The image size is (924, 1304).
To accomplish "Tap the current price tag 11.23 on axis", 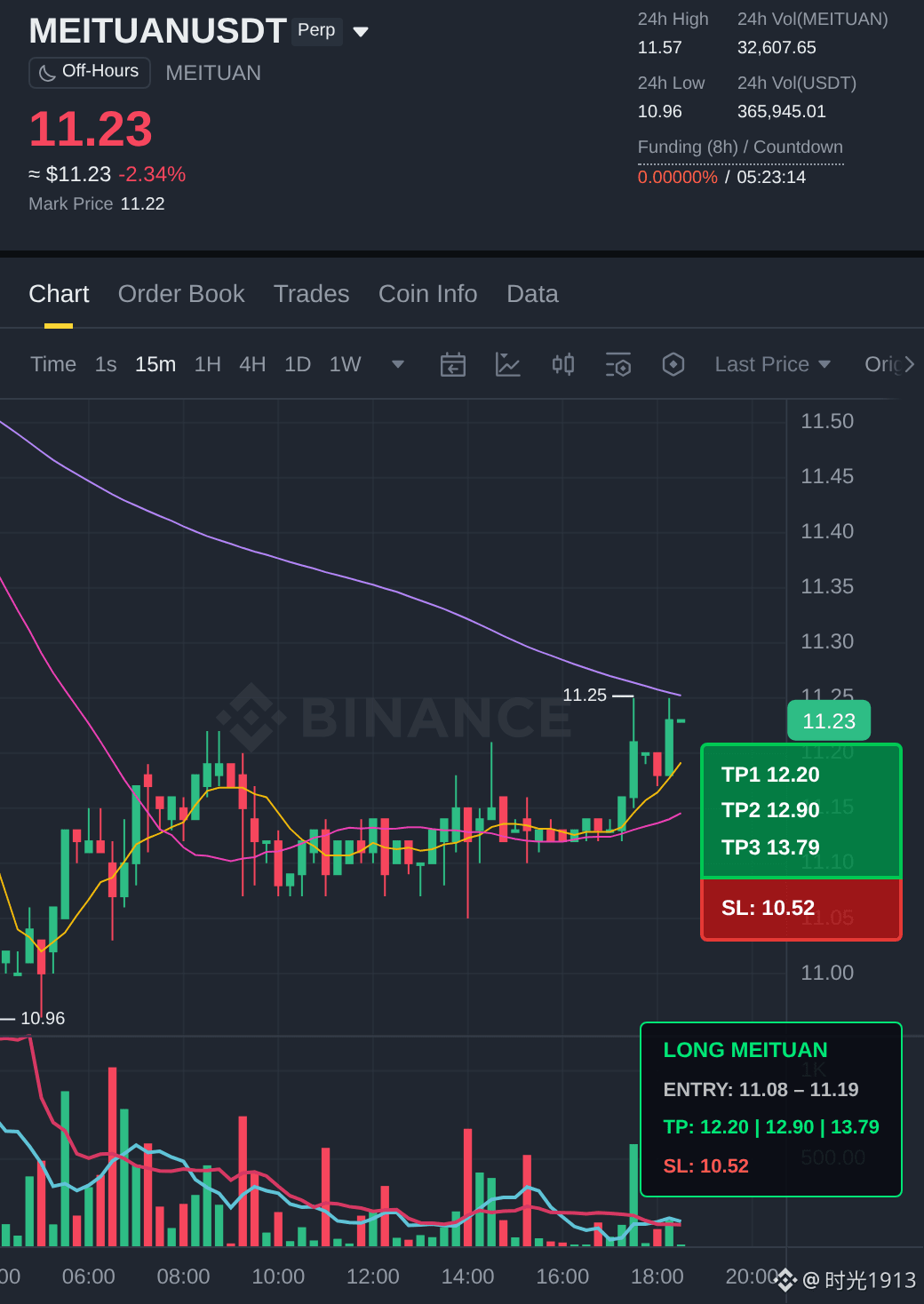I will 829,721.
